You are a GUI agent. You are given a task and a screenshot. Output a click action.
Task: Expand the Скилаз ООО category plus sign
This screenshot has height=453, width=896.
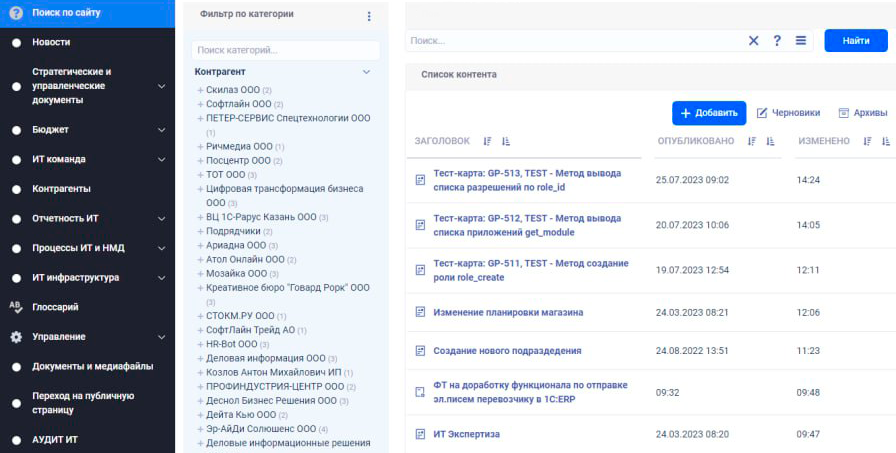201,90
